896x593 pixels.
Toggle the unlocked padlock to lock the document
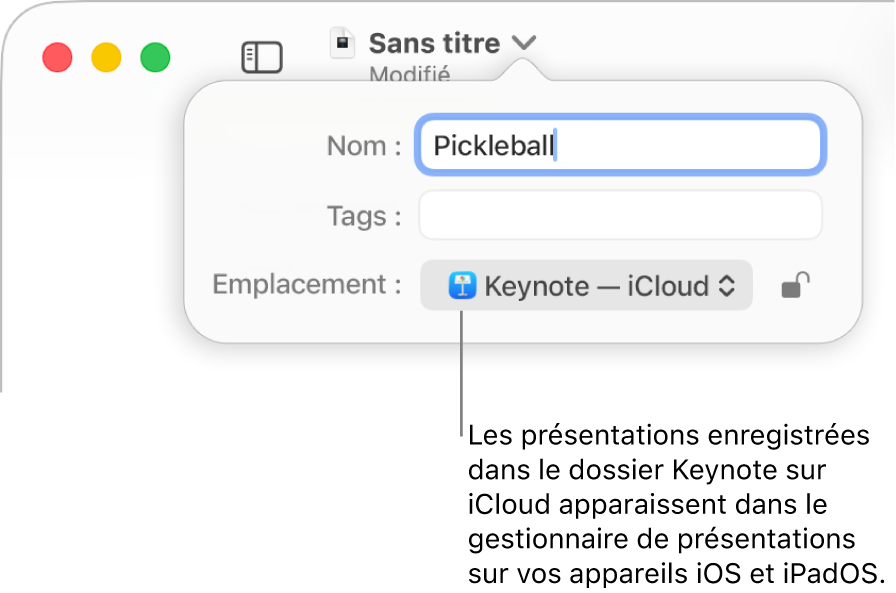[x=795, y=286]
